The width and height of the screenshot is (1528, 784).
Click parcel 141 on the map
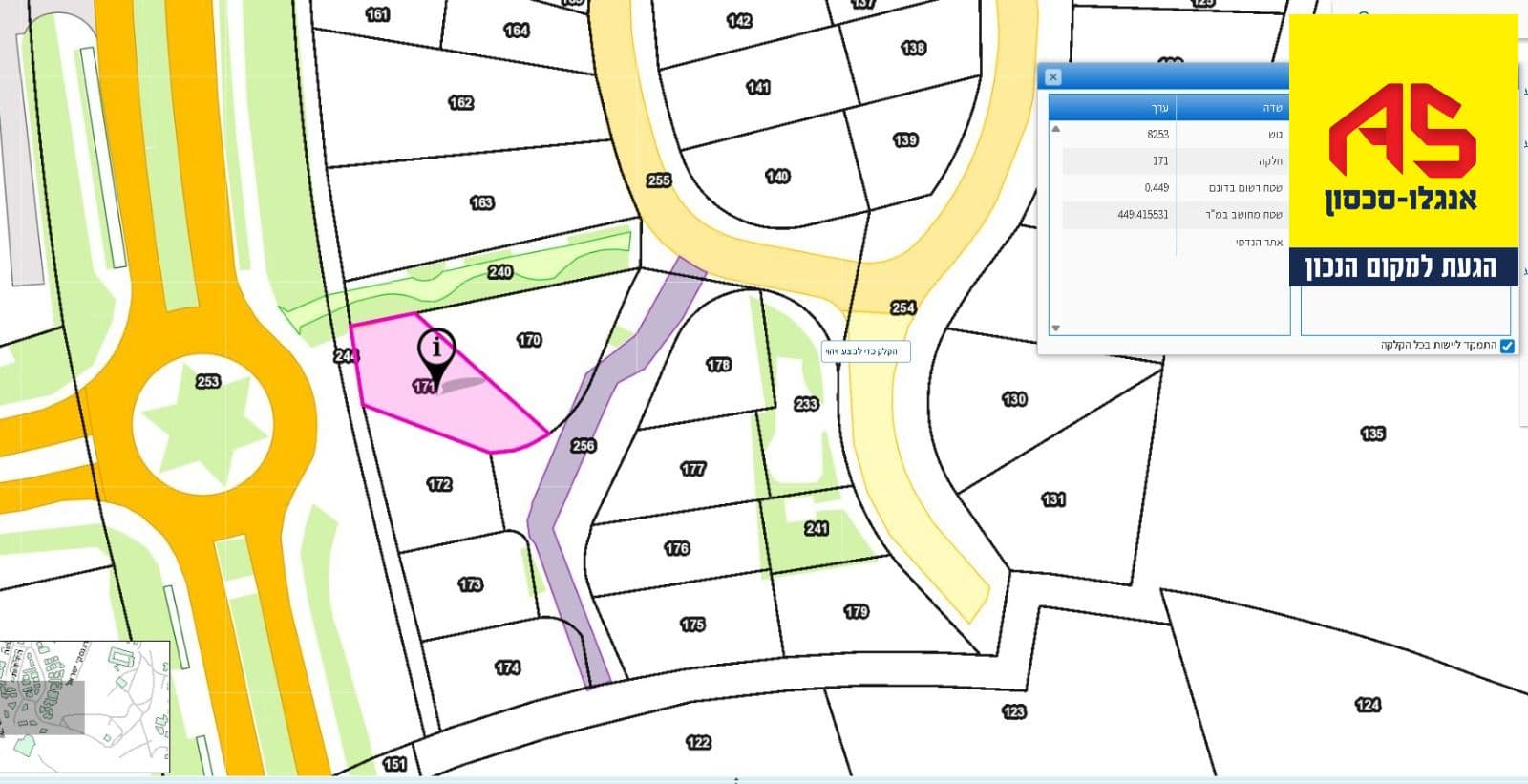tap(757, 88)
